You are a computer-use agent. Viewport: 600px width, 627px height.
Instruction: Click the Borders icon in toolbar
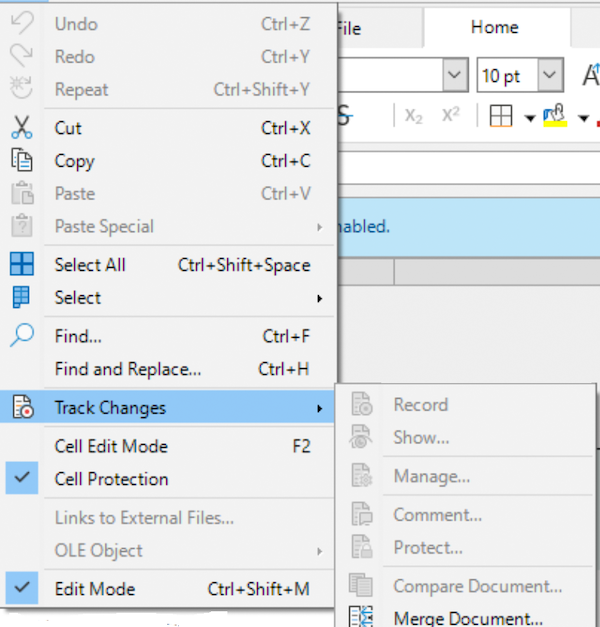[502, 116]
